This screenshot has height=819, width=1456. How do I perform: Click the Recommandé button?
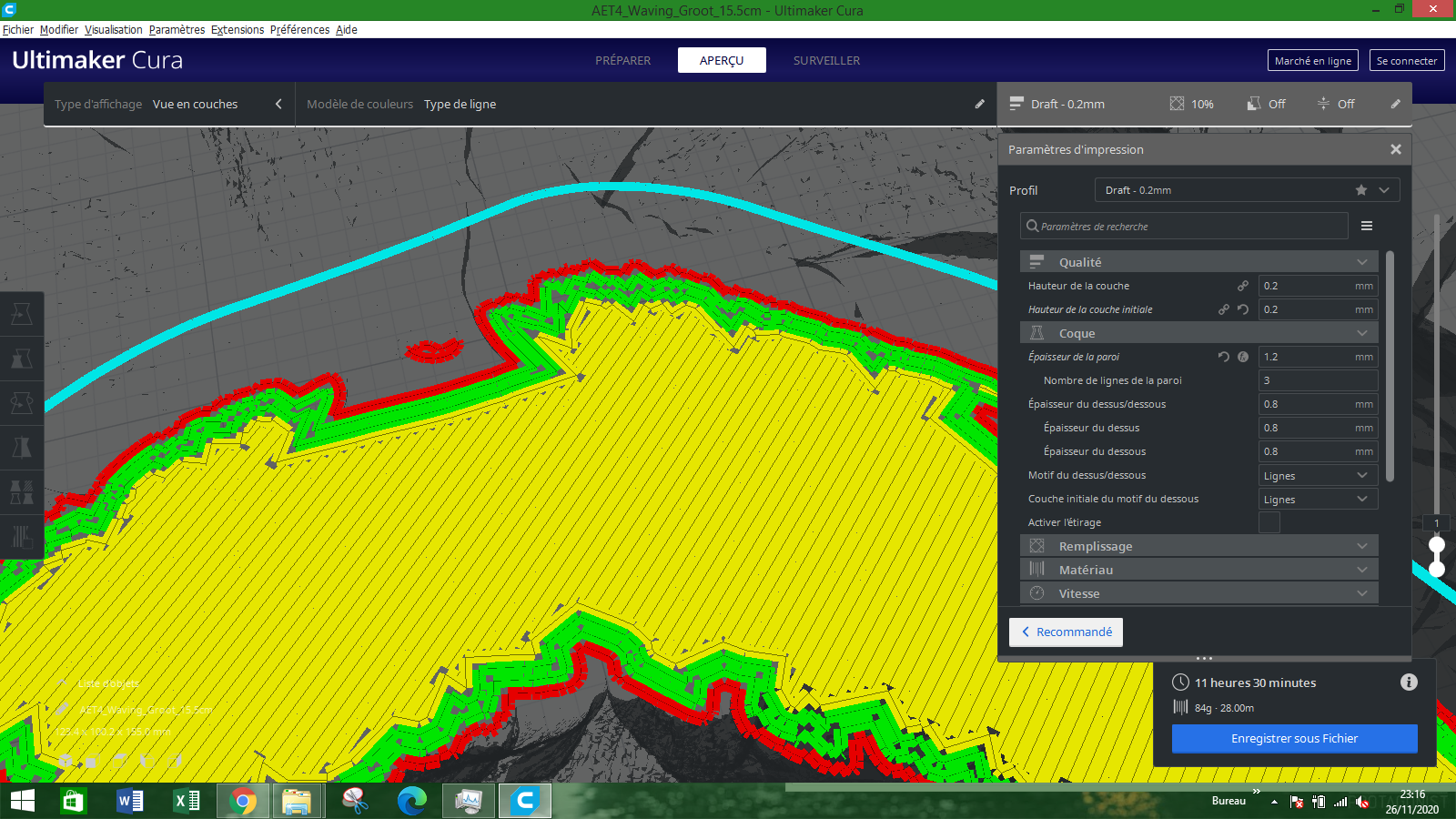click(1066, 632)
